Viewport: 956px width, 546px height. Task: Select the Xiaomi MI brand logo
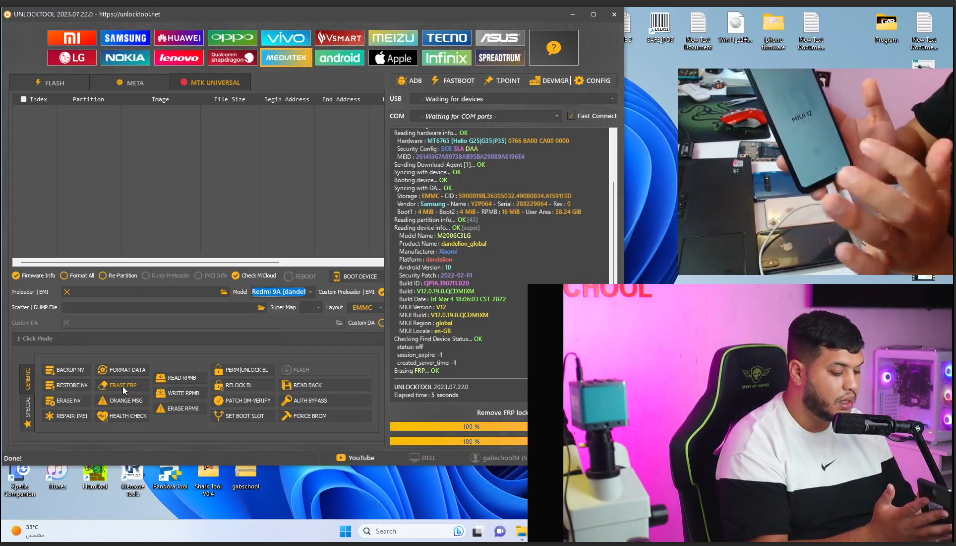click(72, 38)
